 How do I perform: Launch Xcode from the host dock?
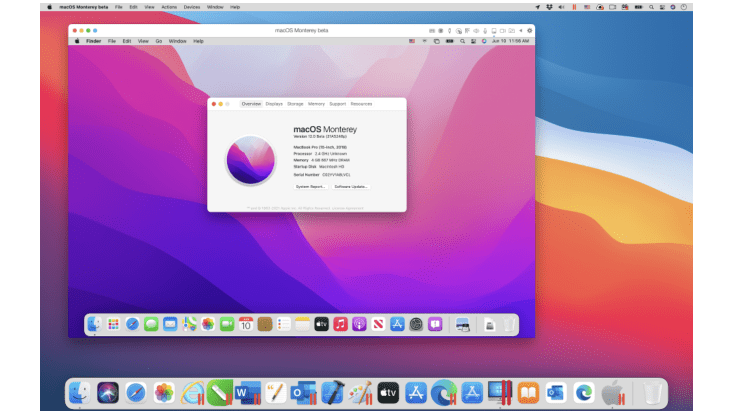point(332,393)
